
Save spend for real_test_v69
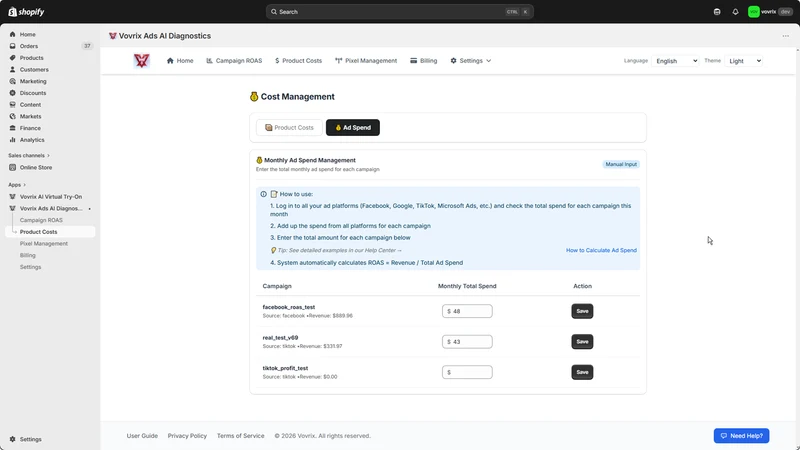(x=582, y=342)
